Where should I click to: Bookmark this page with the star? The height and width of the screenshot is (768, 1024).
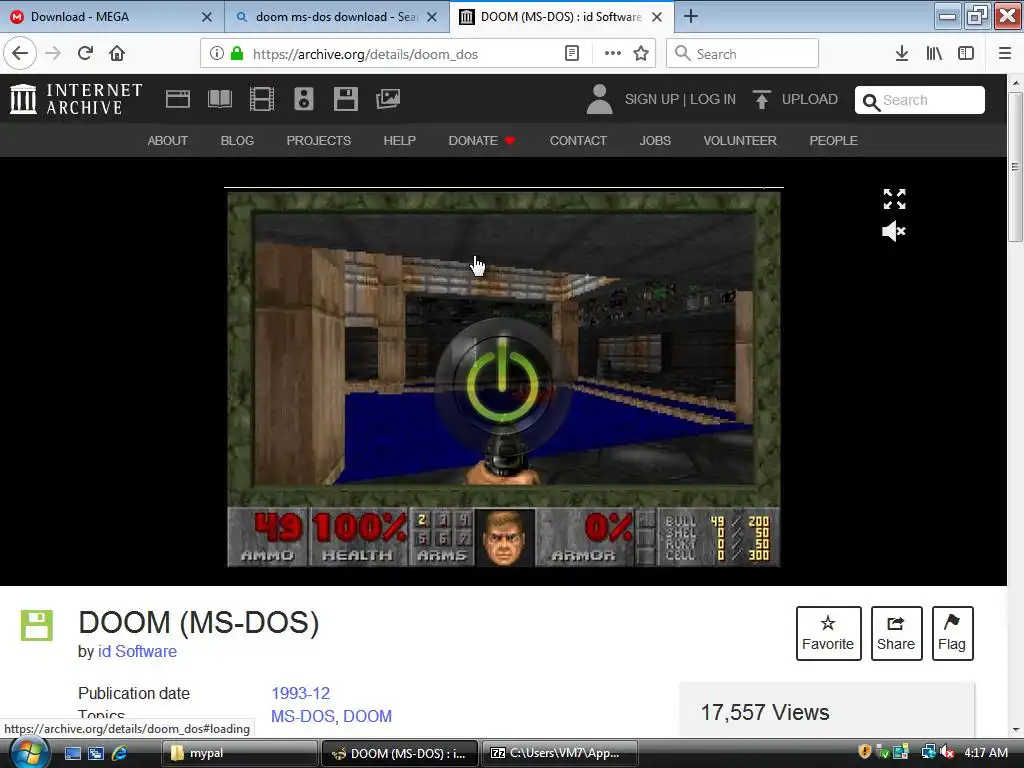[x=641, y=54]
